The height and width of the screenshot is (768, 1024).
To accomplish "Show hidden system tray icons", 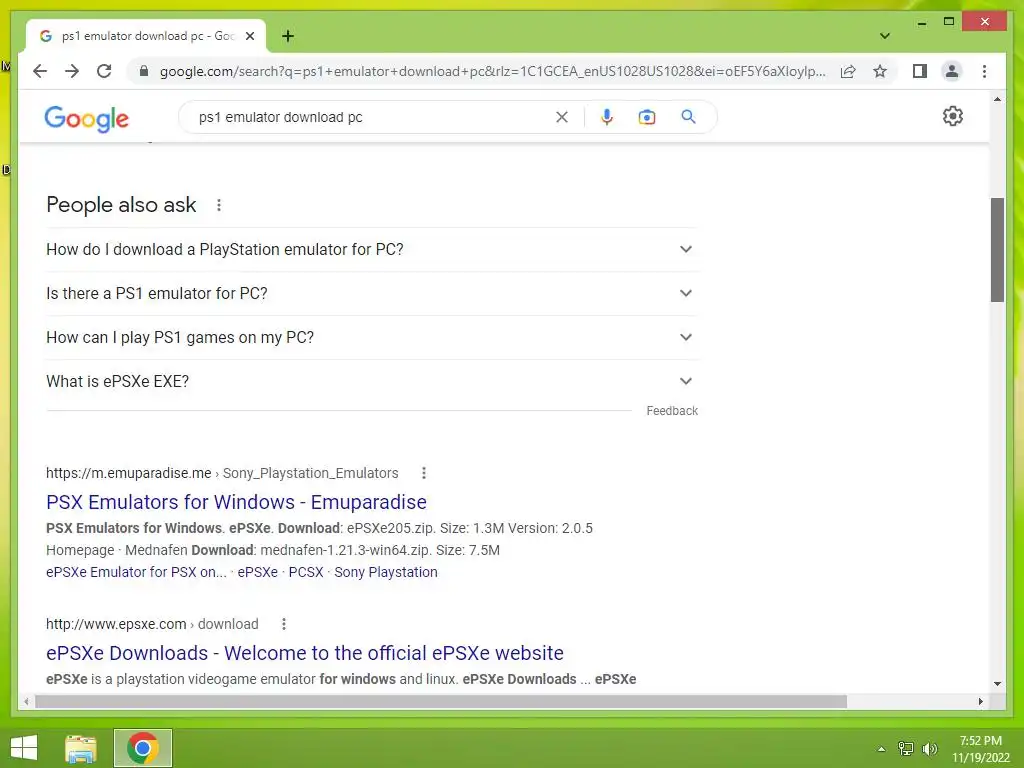I will 881,749.
